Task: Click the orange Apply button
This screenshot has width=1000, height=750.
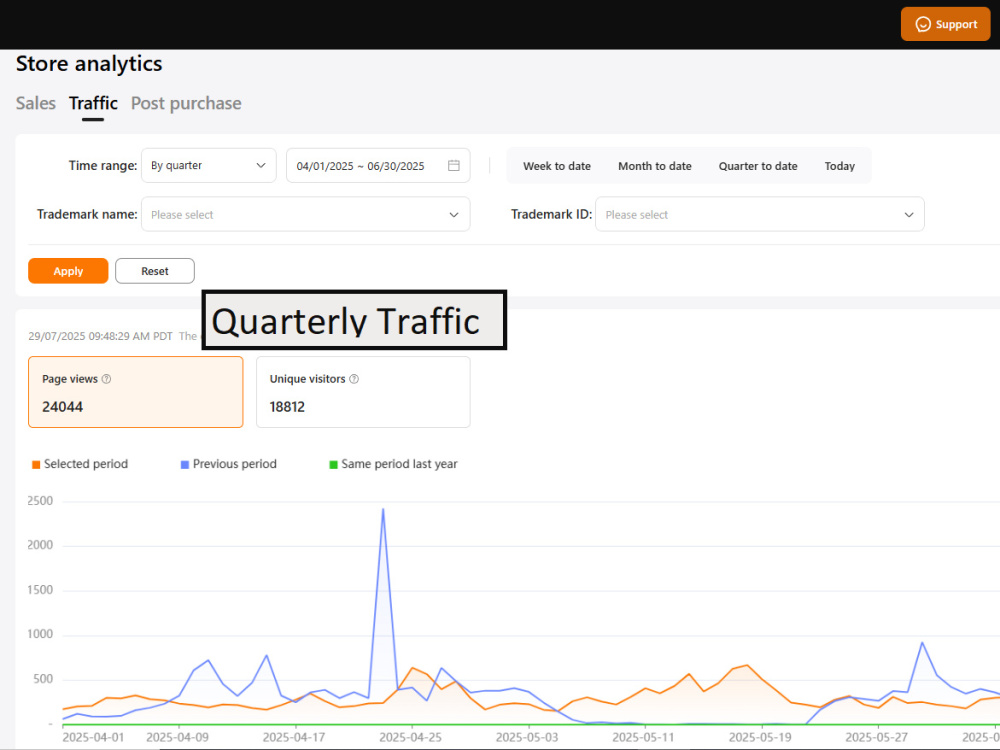Action: [68, 271]
